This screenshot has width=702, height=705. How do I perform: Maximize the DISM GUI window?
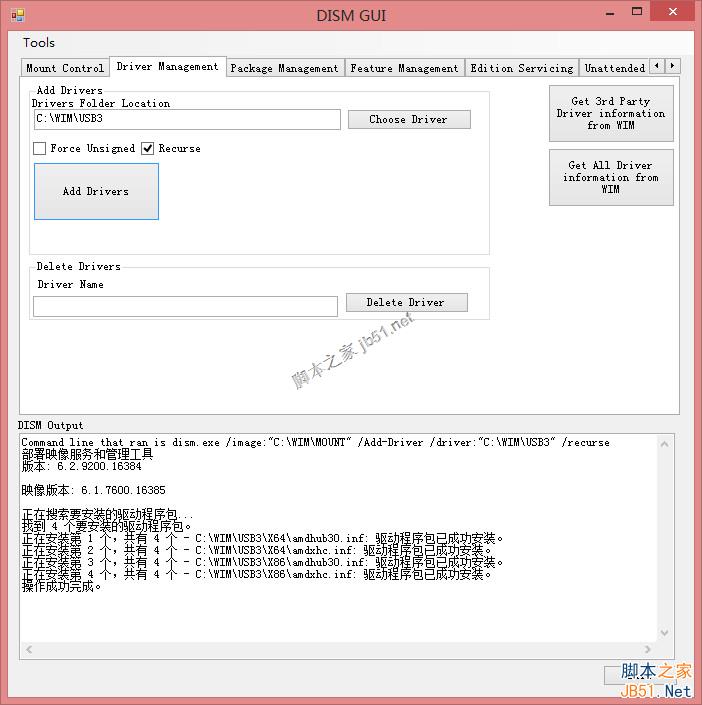637,12
